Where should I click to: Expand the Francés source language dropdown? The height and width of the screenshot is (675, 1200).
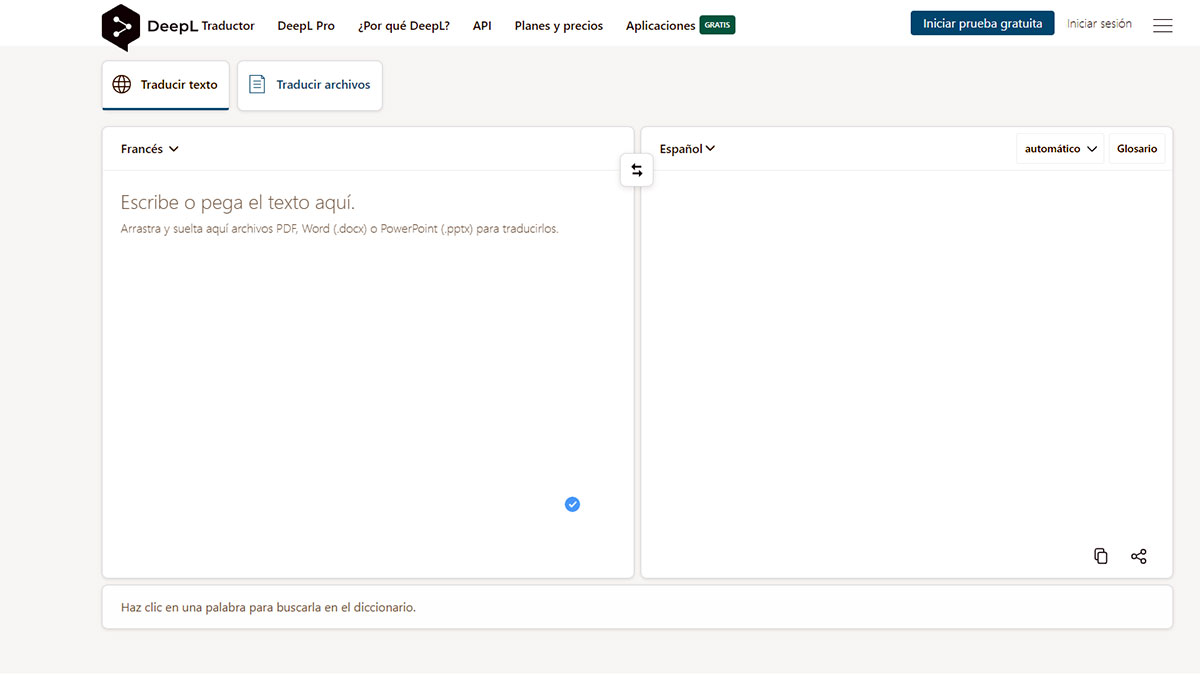[150, 149]
